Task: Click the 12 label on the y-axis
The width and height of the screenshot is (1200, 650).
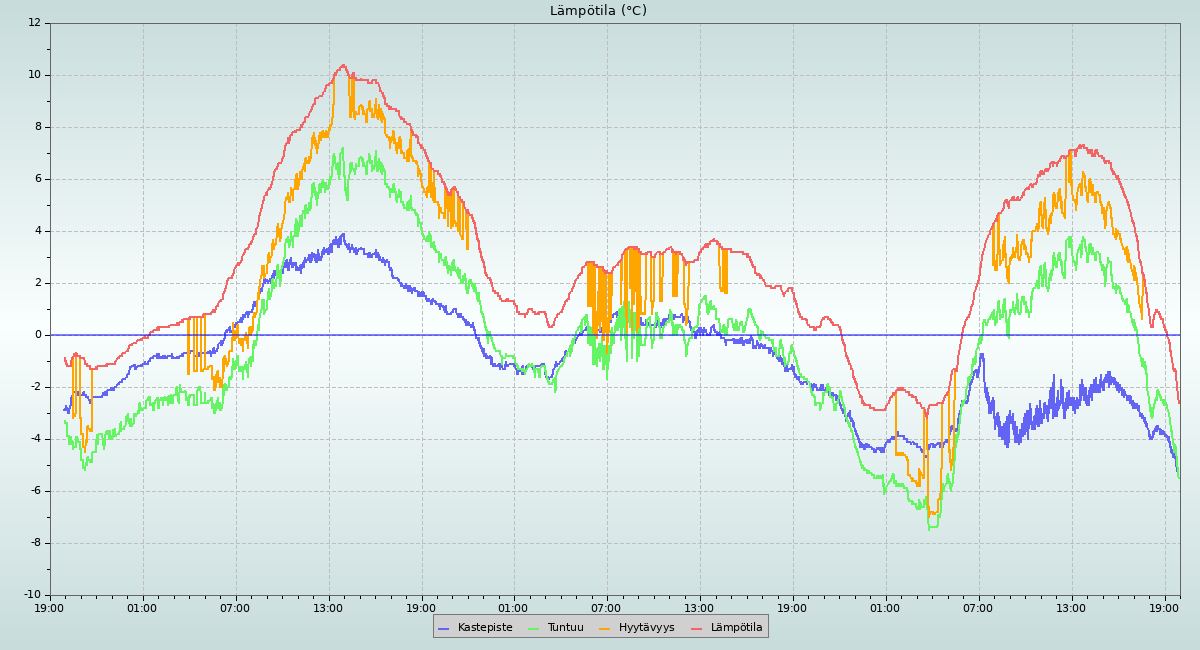Action: point(34,23)
